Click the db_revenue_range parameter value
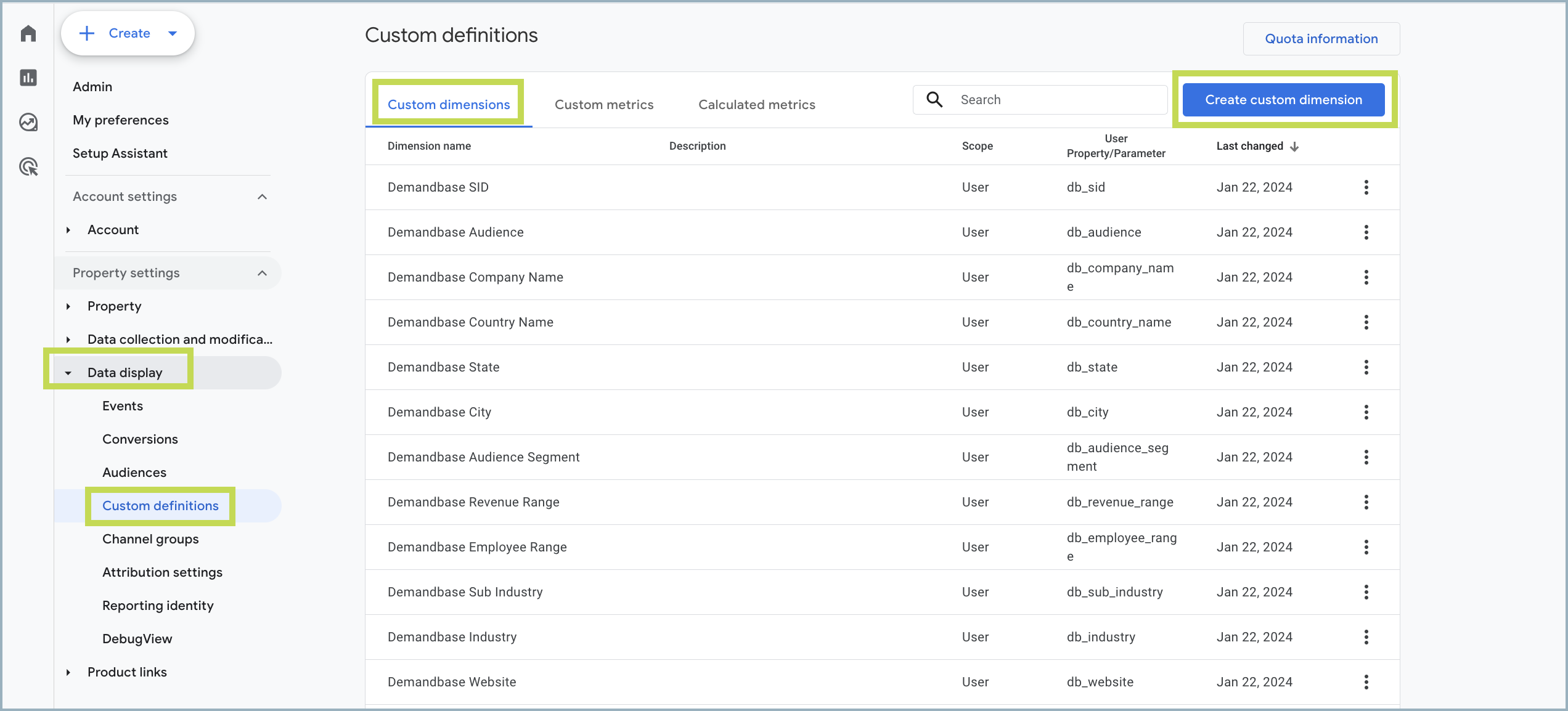This screenshot has height=711, width=1568. [1120, 502]
